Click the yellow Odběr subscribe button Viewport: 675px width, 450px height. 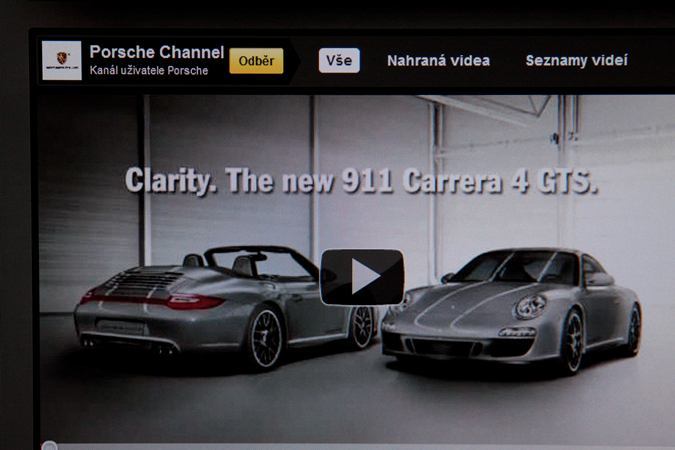256,61
